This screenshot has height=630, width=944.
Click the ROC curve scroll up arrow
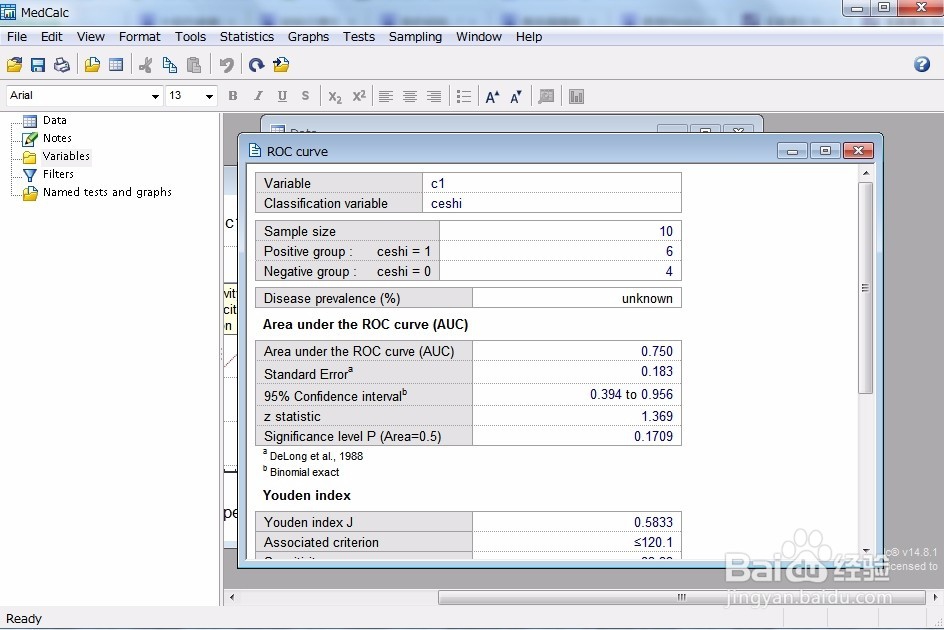[866, 173]
